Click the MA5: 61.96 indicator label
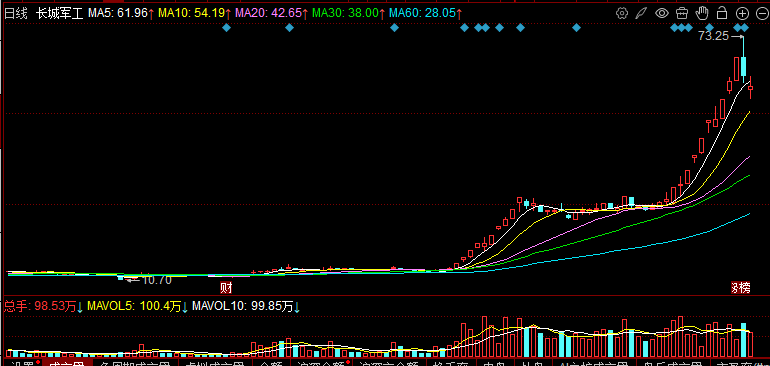Image resolution: width=770 pixels, height=366 pixels. (121, 13)
